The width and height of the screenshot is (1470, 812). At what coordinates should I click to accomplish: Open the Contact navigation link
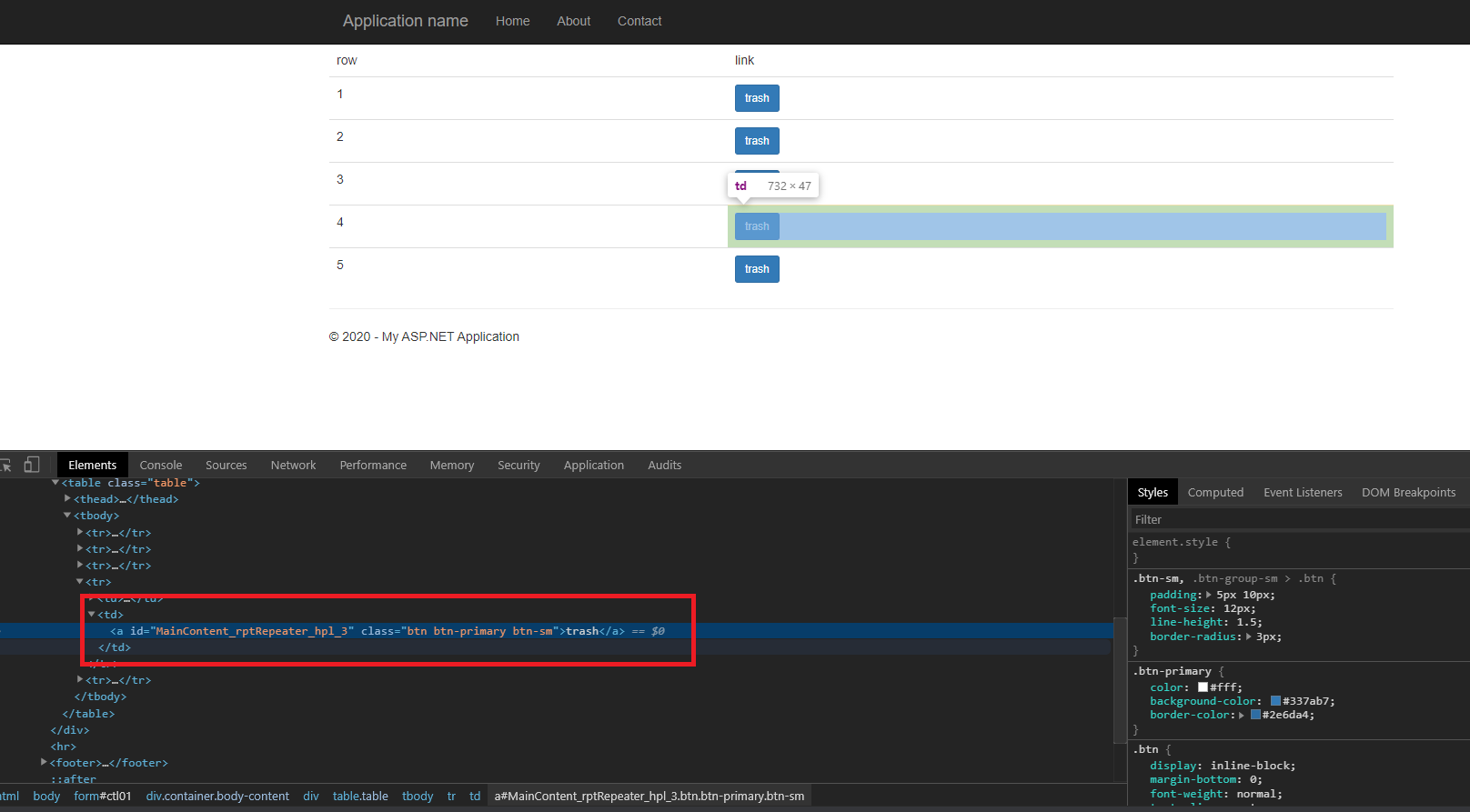tap(639, 21)
